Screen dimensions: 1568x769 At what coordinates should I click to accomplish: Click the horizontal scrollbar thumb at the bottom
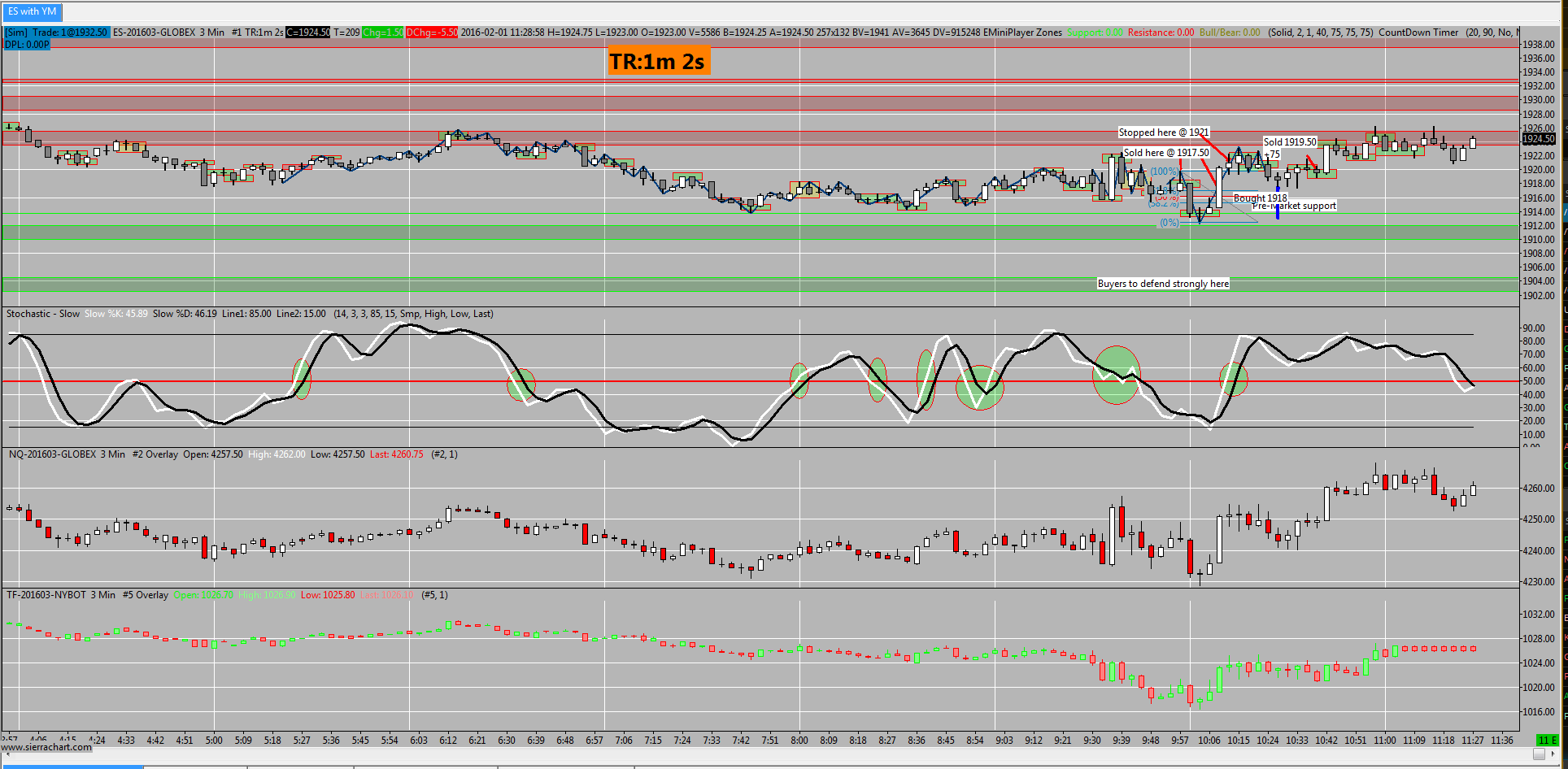point(1539,754)
